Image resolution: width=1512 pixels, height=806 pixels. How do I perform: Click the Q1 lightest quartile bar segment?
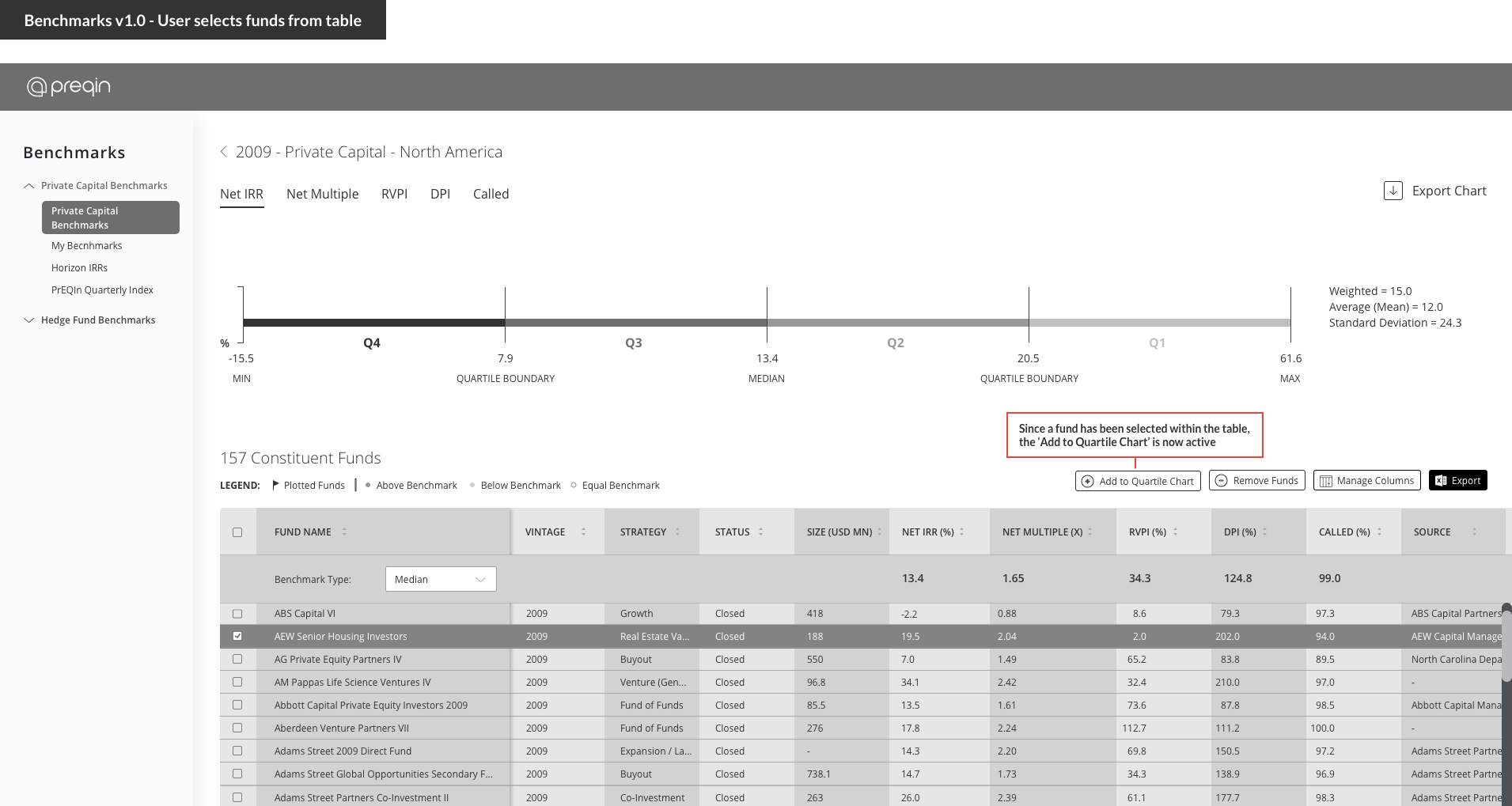coord(1160,323)
